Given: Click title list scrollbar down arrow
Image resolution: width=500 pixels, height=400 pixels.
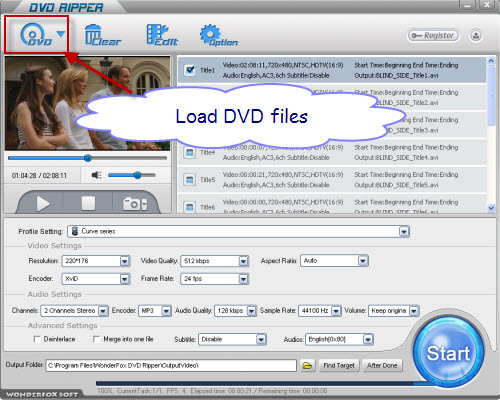Looking at the screenshot, I should 491,208.
